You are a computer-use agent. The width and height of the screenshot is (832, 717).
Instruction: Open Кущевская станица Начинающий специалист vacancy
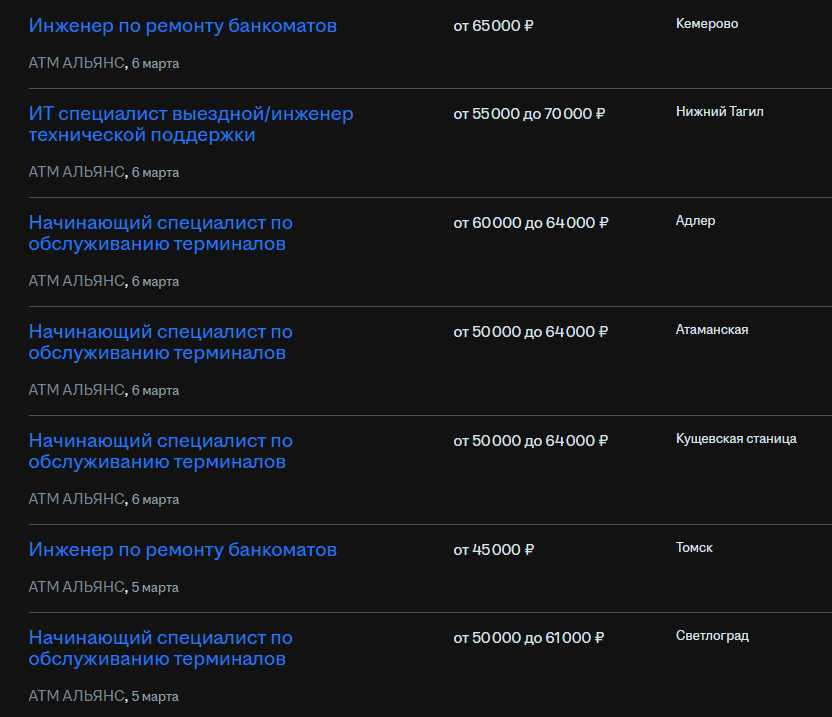pyautogui.click(x=160, y=451)
